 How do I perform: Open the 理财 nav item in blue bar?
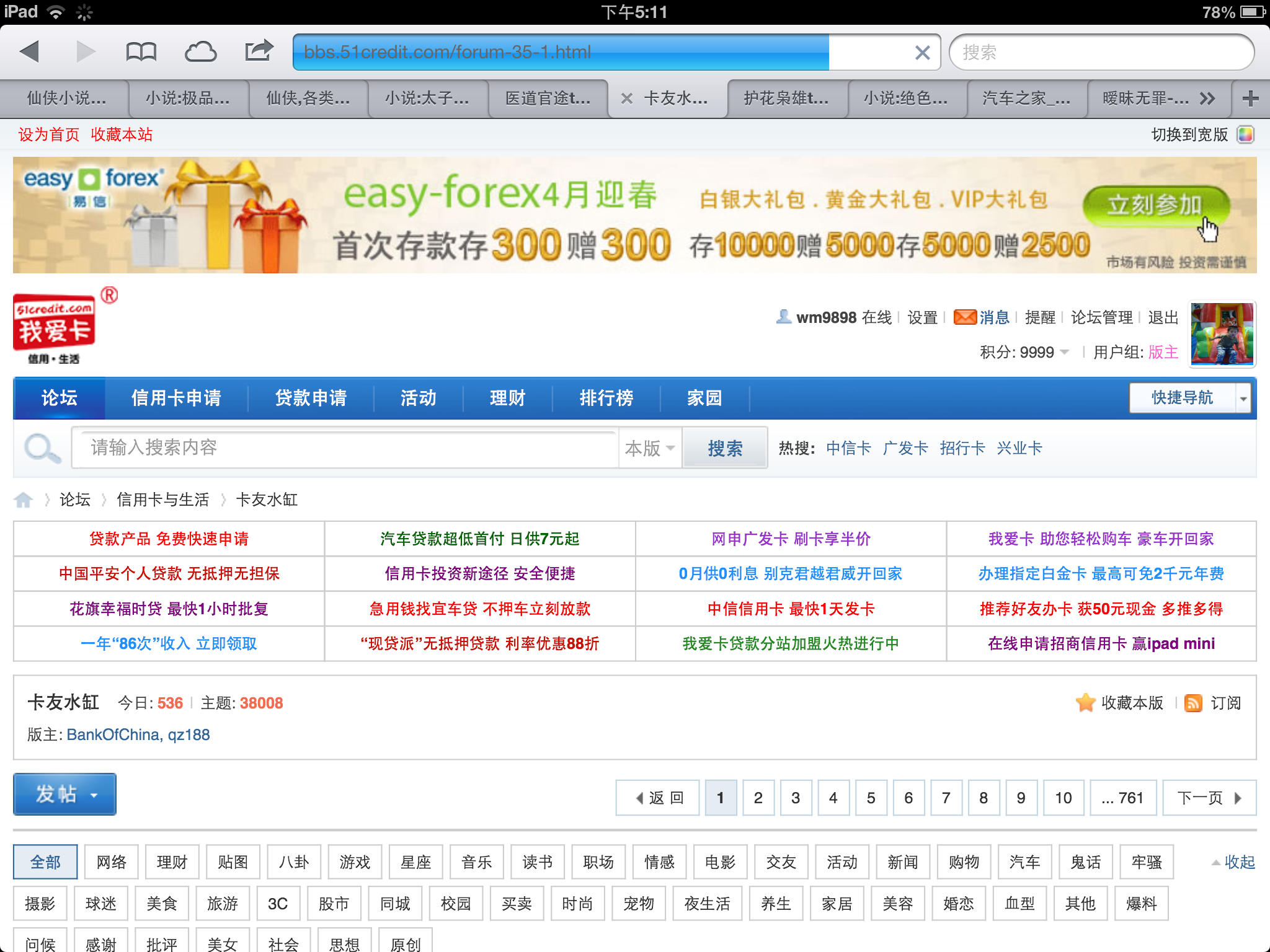point(507,398)
